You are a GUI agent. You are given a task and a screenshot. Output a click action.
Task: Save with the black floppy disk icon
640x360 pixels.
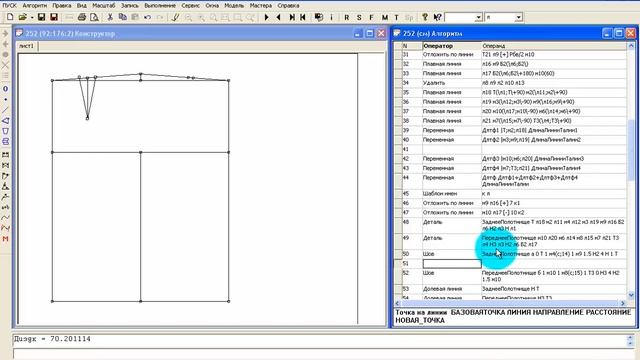[x=41, y=17]
